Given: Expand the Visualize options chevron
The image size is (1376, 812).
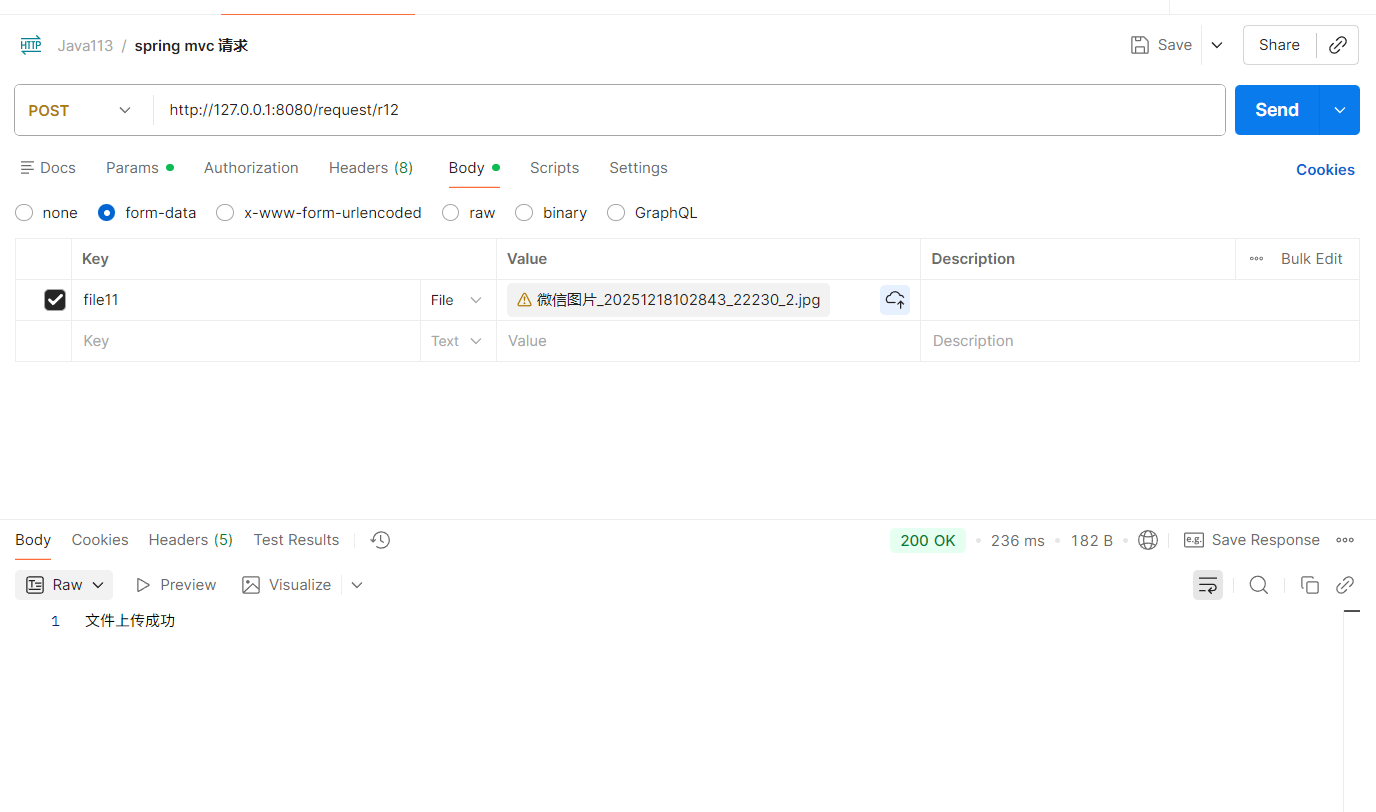Looking at the screenshot, I should (x=357, y=585).
